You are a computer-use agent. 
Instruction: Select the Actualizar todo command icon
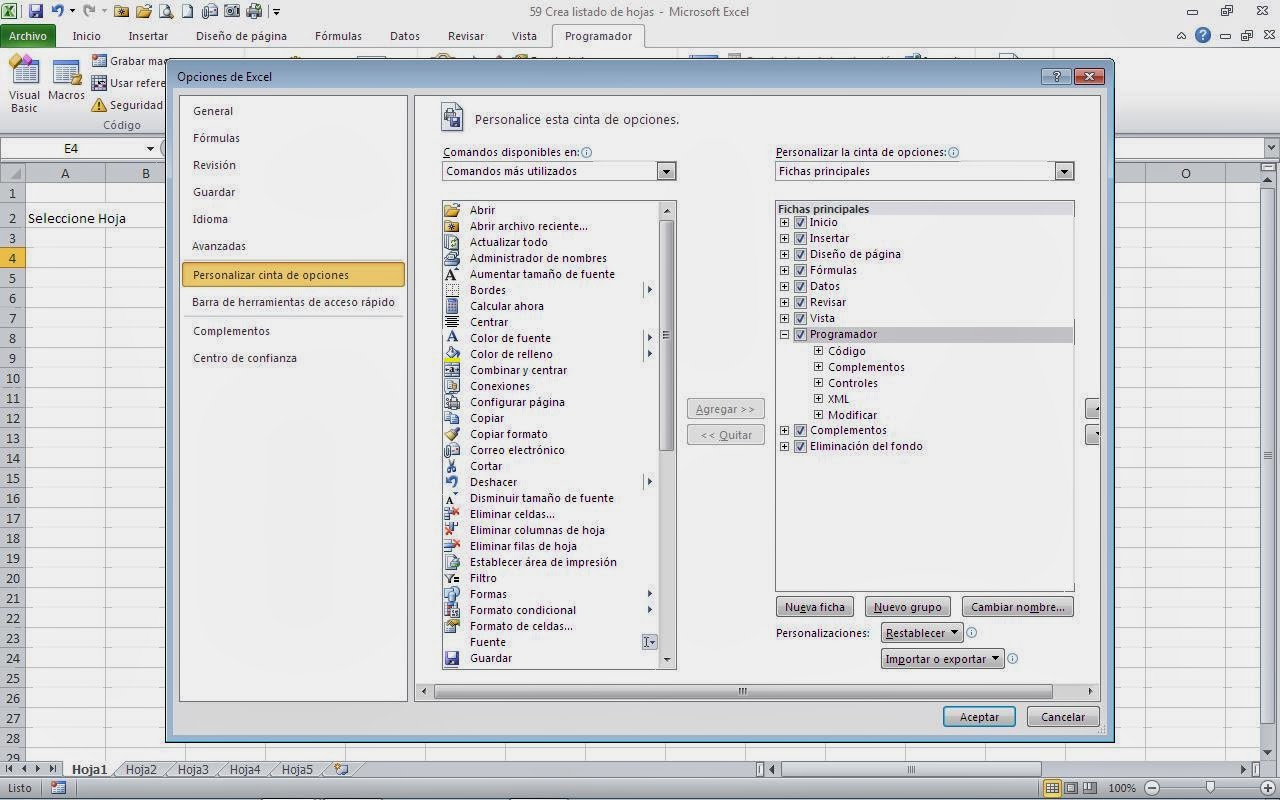(x=452, y=242)
